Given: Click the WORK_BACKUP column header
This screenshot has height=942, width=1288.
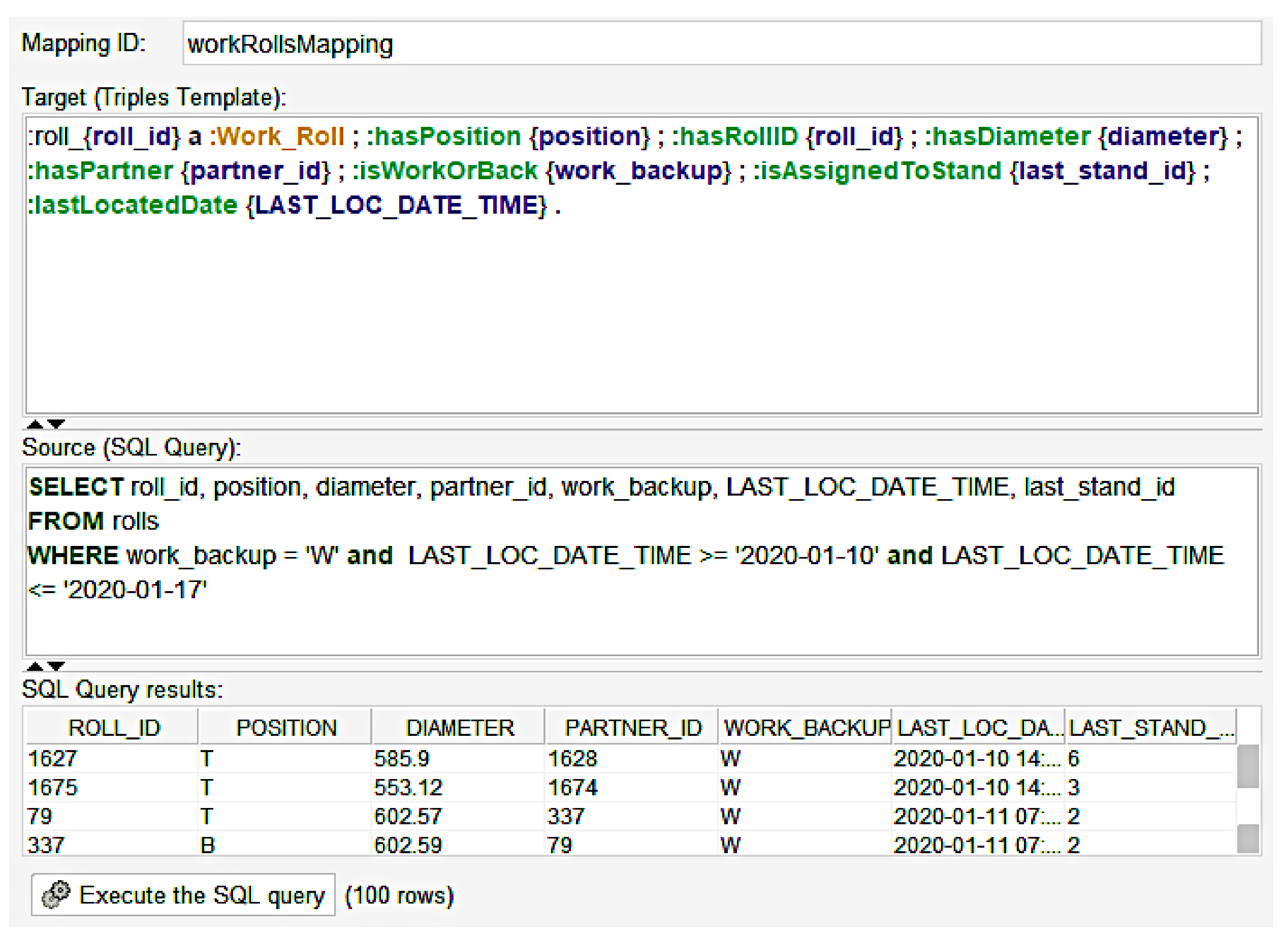Looking at the screenshot, I should (806, 728).
